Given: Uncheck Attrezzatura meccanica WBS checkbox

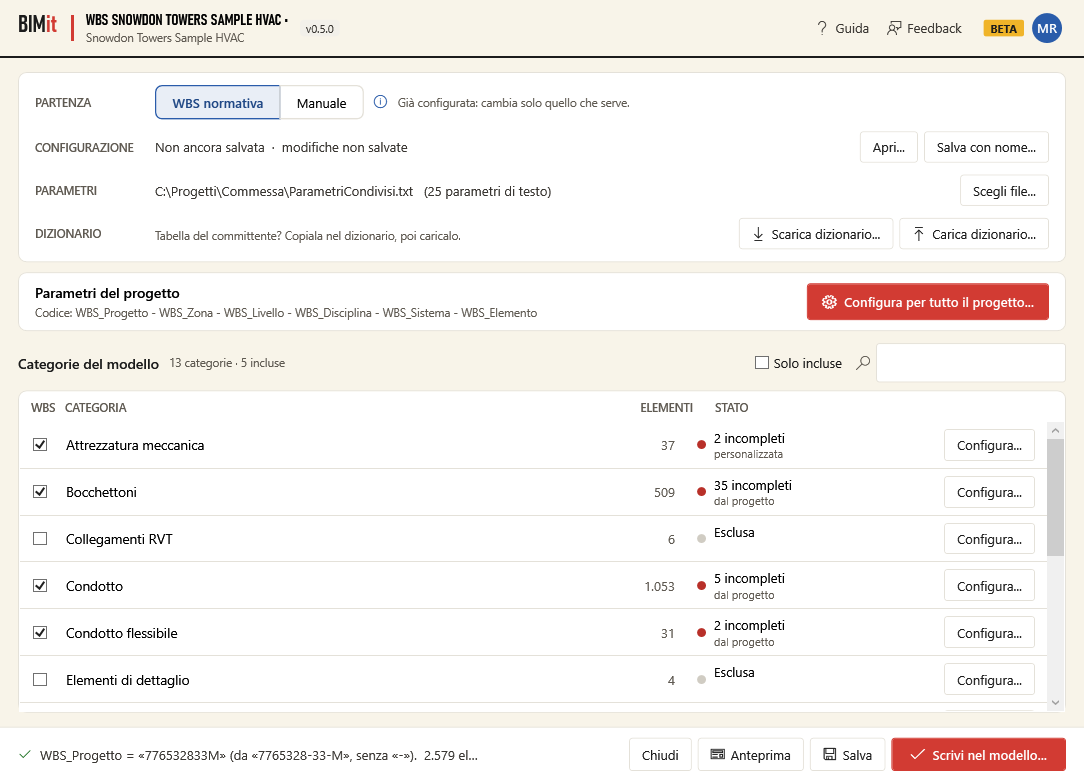Looking at the screenshot, I should (x=40, y=445).
